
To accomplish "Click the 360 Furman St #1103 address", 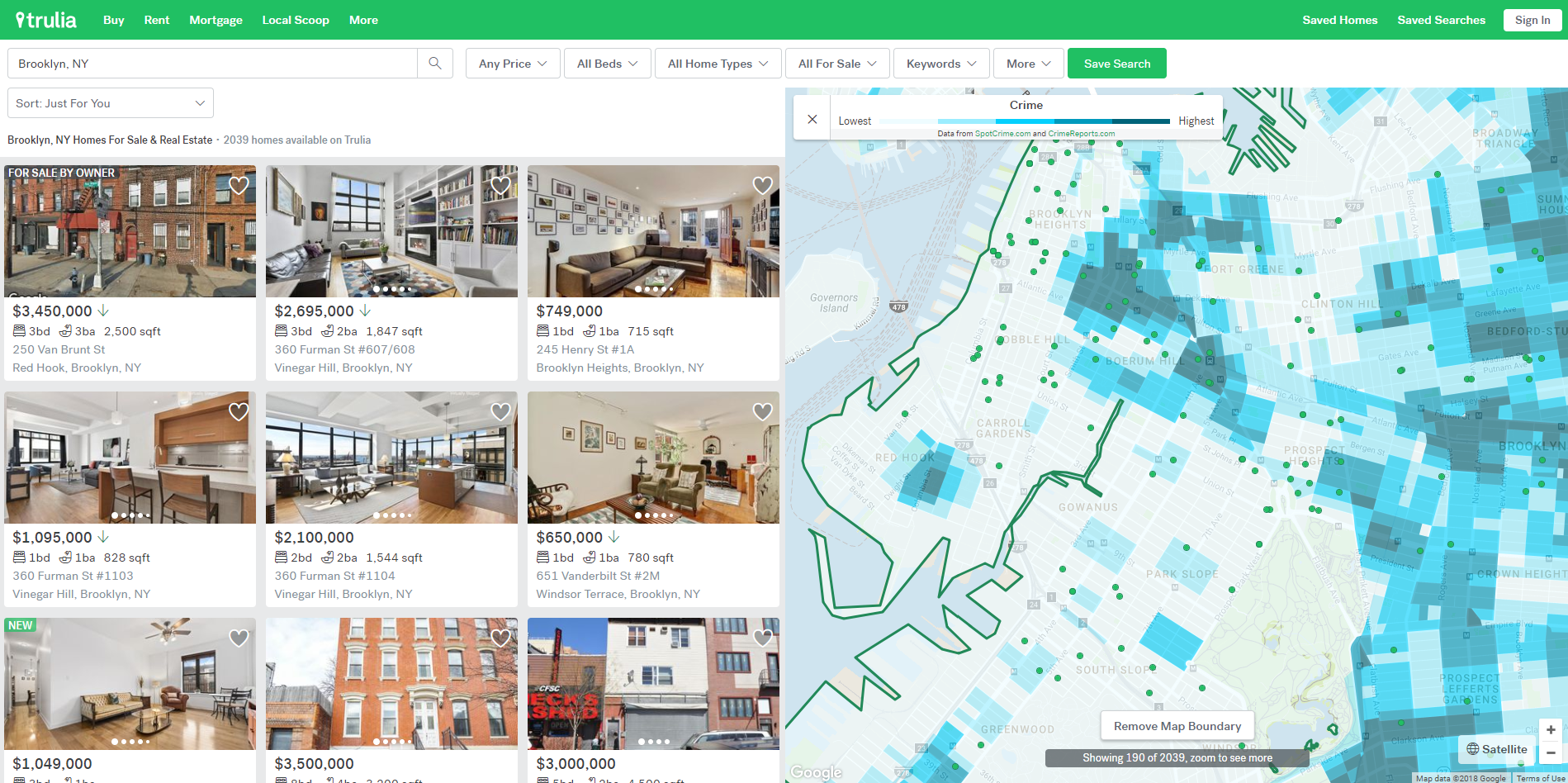I will [x=73, y=576].
